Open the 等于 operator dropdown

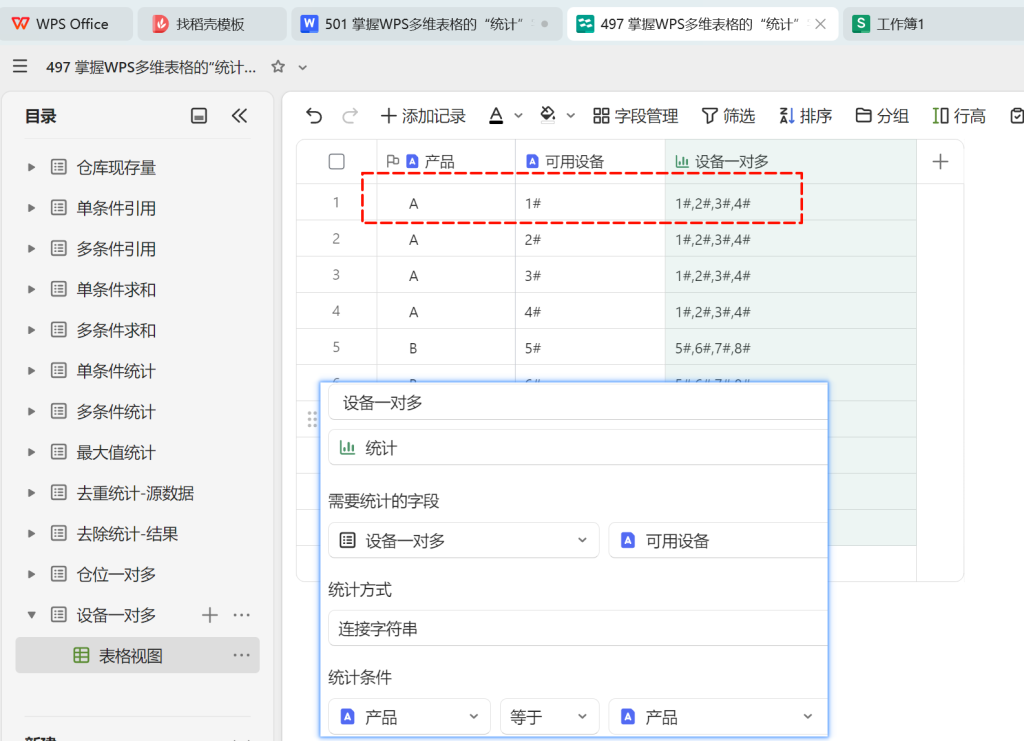tap(549, 717)
